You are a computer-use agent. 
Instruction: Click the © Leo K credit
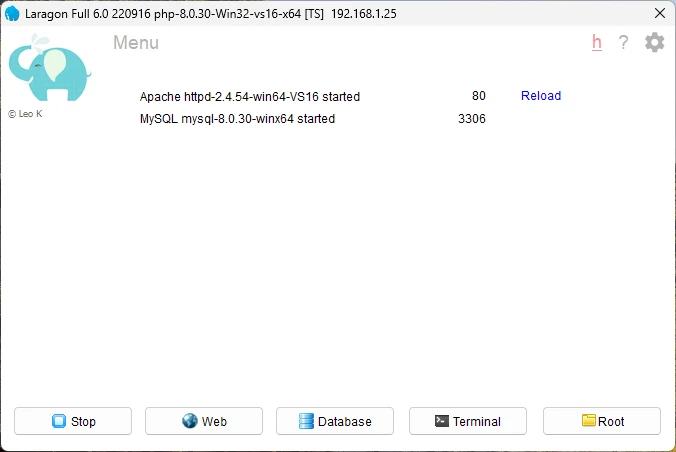tap(25, 114)
